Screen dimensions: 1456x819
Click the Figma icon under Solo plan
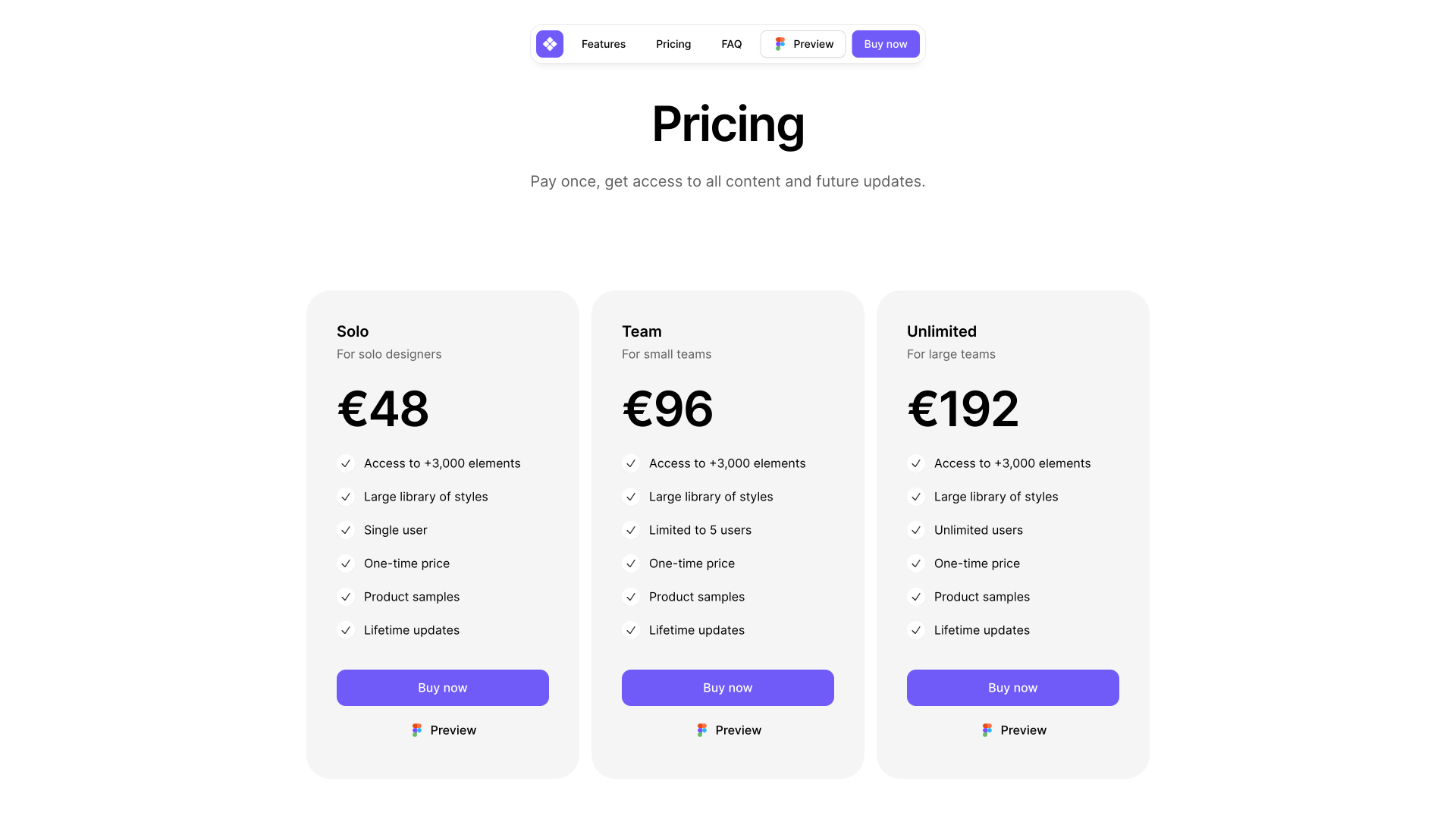click(416, 730)
